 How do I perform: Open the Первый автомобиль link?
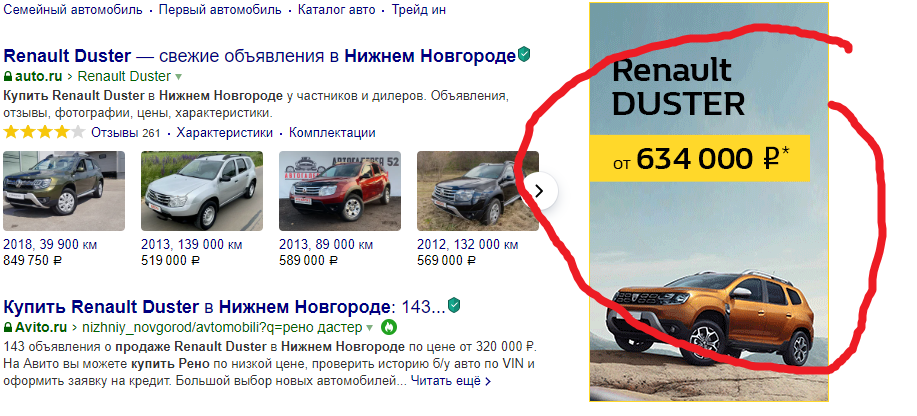click(x=220, y=9)
